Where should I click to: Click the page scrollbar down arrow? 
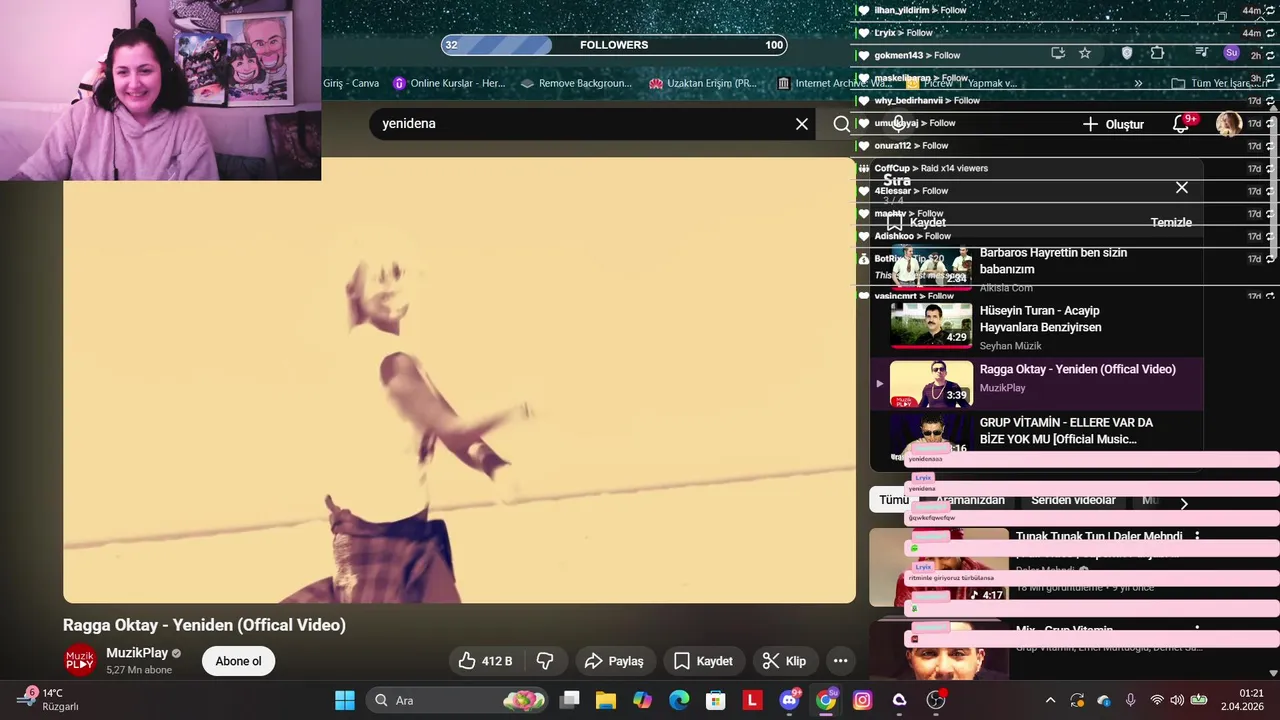tap(1272, 673)
